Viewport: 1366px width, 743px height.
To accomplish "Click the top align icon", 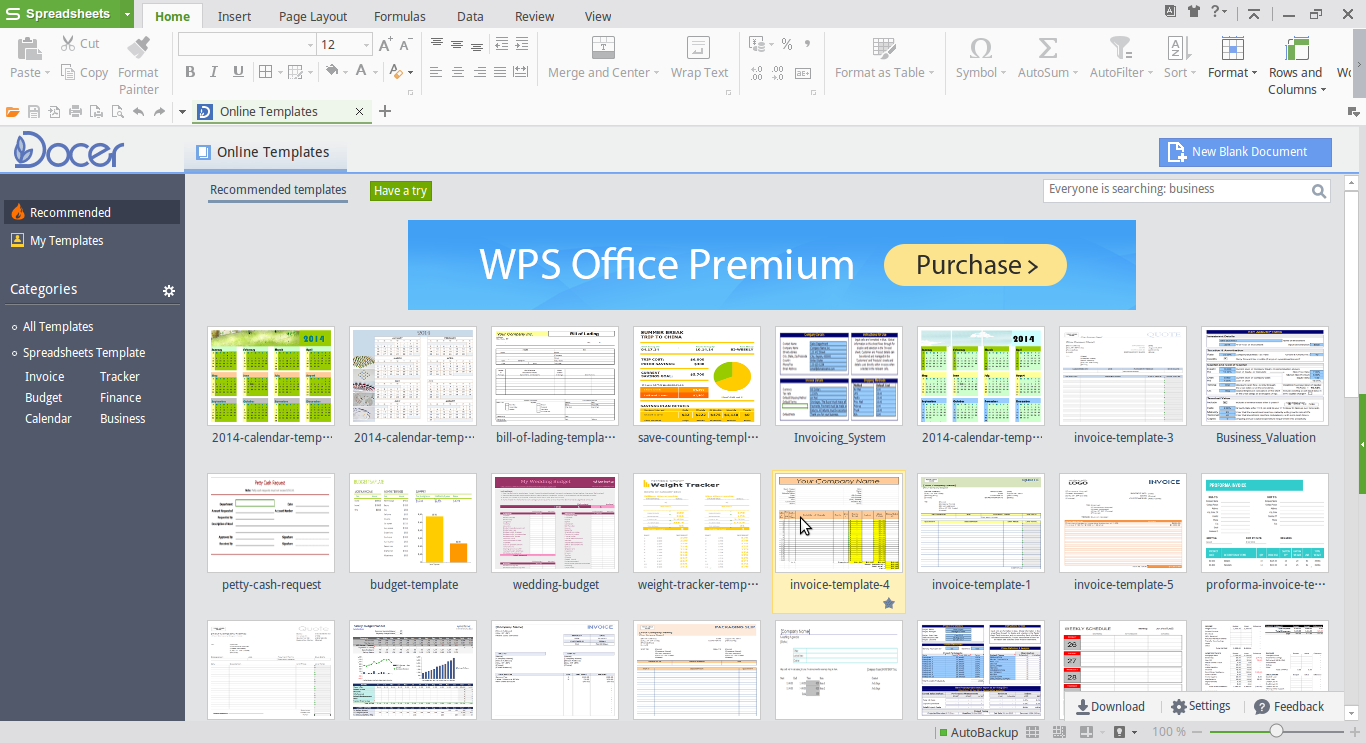I will pyautogui.click(x=436, y=44).
